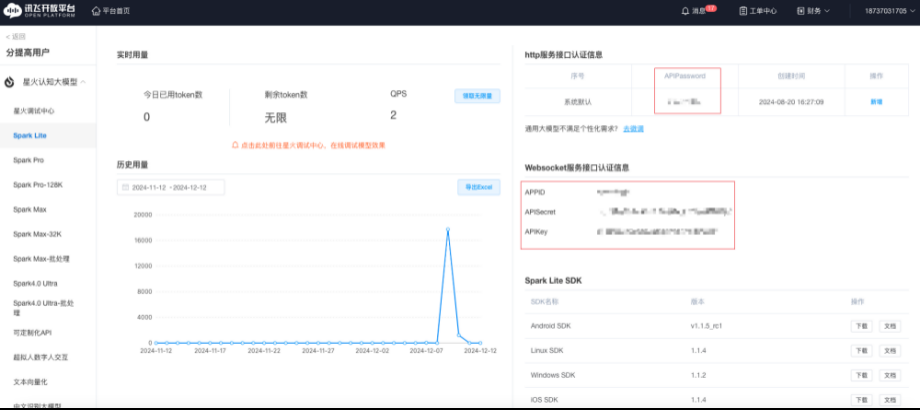Select Spark Pro in the sidebar

28,160
